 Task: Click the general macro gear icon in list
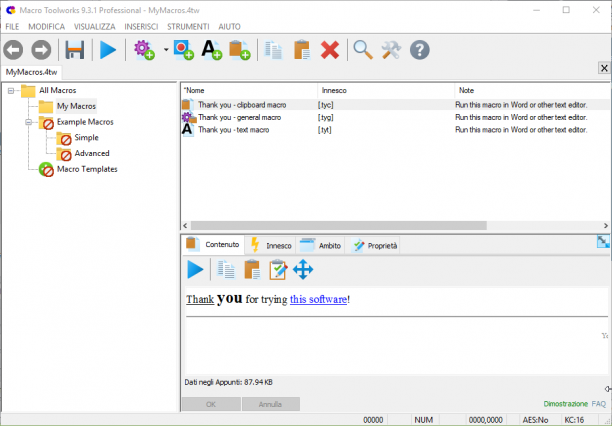coord(189,117)
